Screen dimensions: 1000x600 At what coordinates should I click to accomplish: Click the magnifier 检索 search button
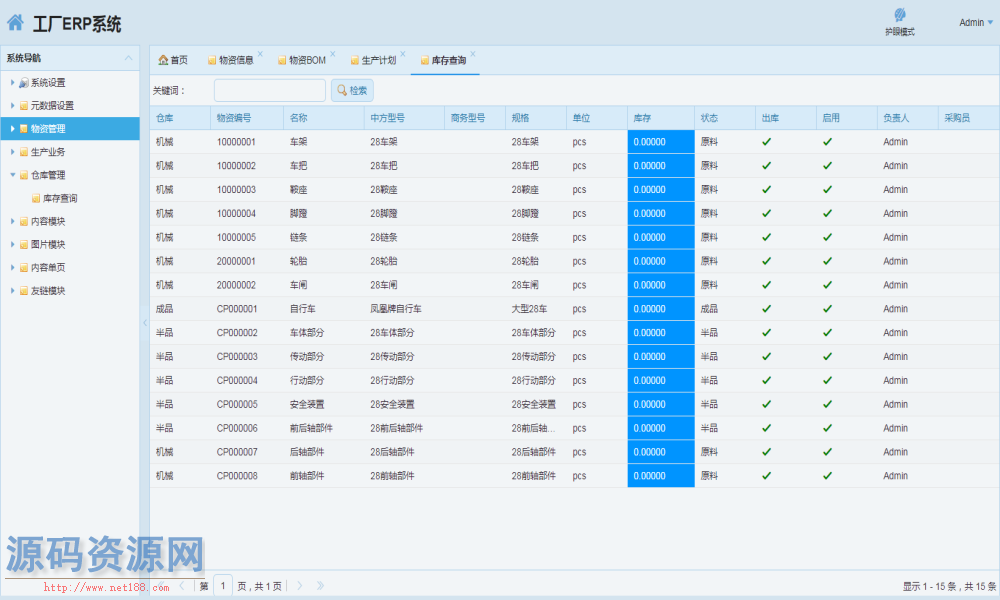pyautogui.click(x=352, y=90)
